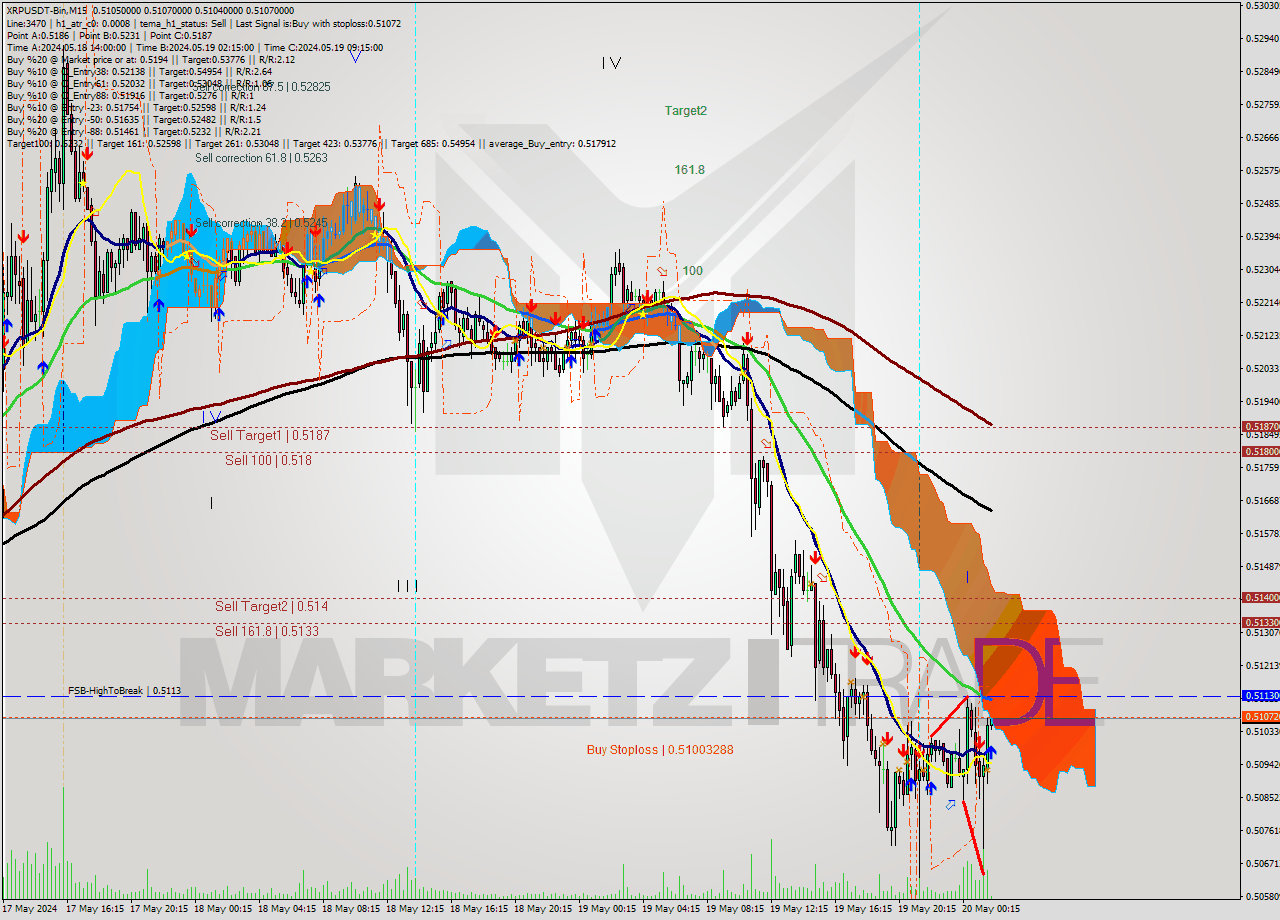
Task: Select 'Sell correction 38.2 | 0.5245' text
Action: click(x=261, y=223)
